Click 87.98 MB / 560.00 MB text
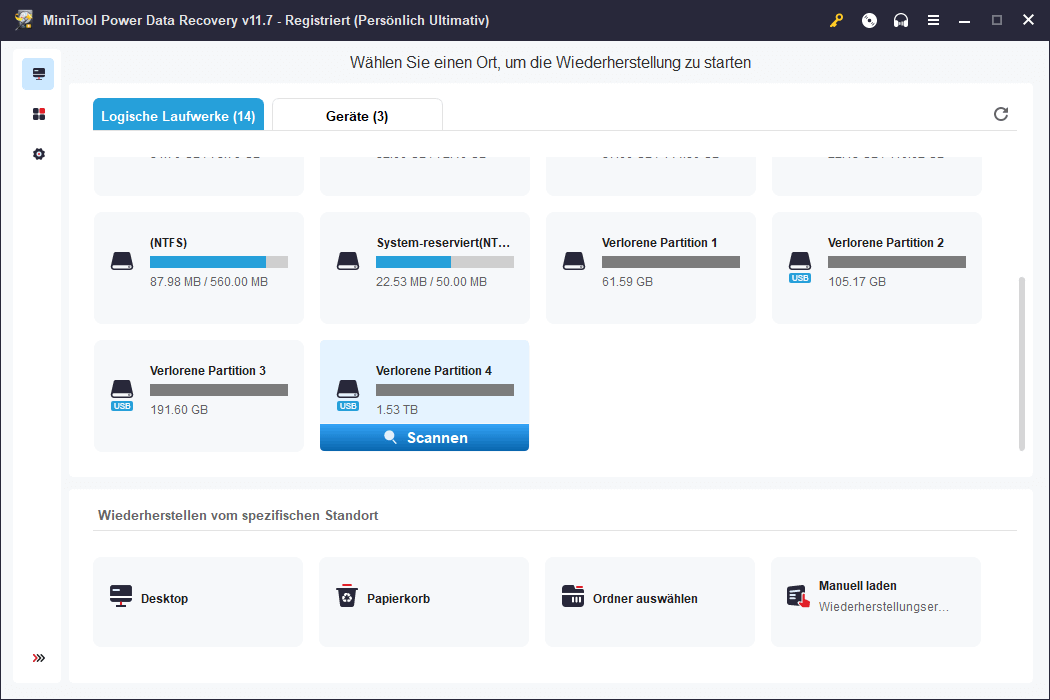The height and width of the screenshot is (700, 1050). click(x=209, y=282)
